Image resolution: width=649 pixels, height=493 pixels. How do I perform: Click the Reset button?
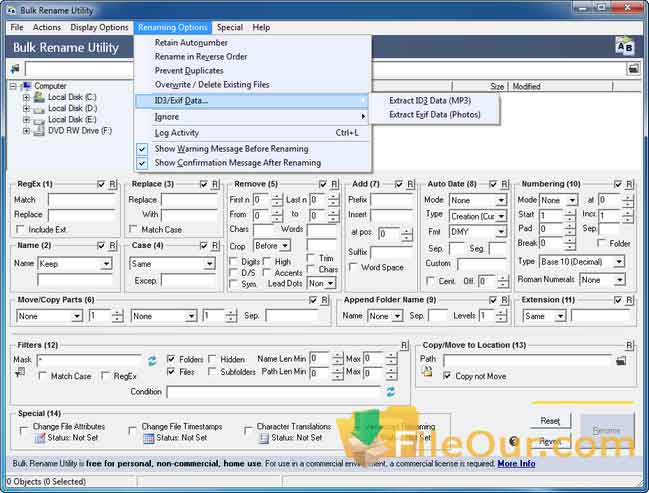tap(550, 421)
